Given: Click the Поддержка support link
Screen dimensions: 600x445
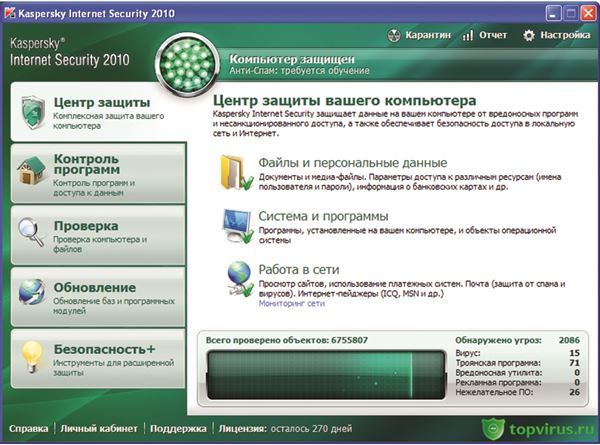Looking at the screenshot, I should coord(178,429).
